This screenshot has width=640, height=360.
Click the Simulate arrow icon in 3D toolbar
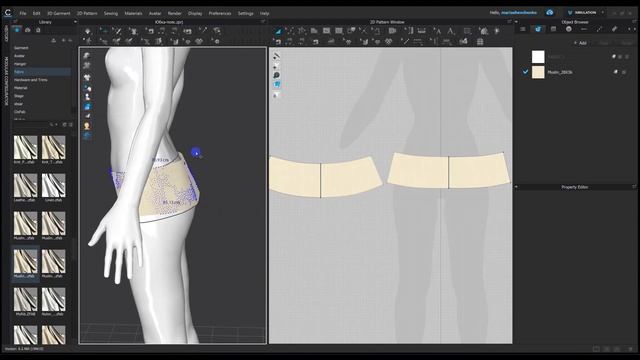coord(87,31)
